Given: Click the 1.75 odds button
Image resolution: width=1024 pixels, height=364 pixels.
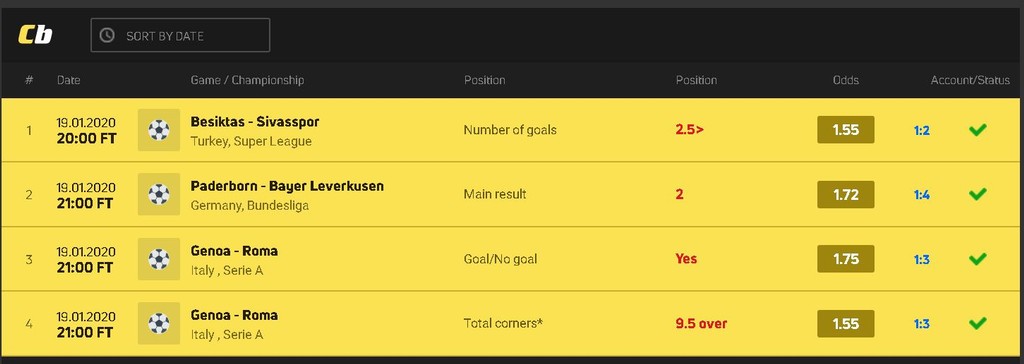Looking at the screenshot, I should [x=846, y=259].
